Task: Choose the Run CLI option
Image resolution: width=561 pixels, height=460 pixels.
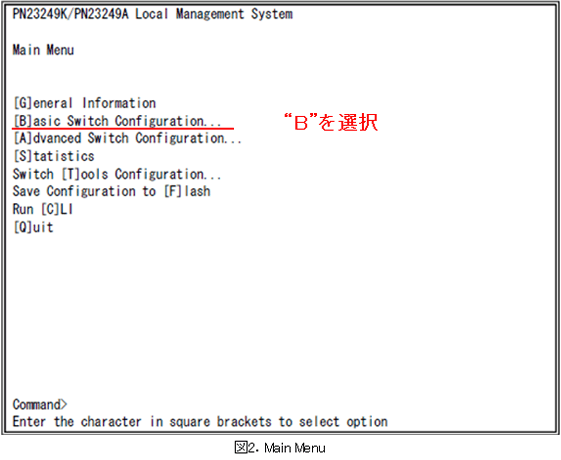Action: coord(43,209)
